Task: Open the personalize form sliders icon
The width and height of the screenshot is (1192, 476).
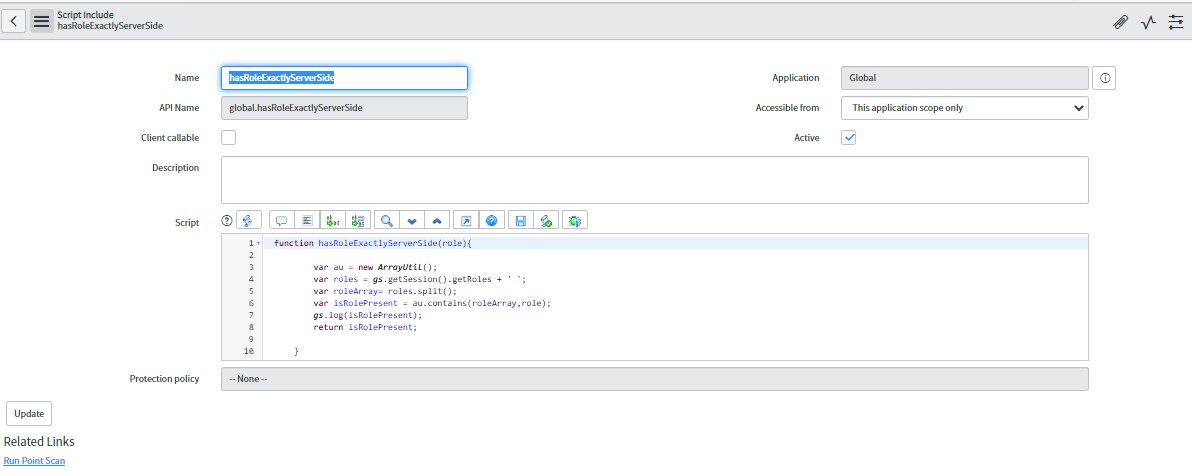Action: 1176,22
